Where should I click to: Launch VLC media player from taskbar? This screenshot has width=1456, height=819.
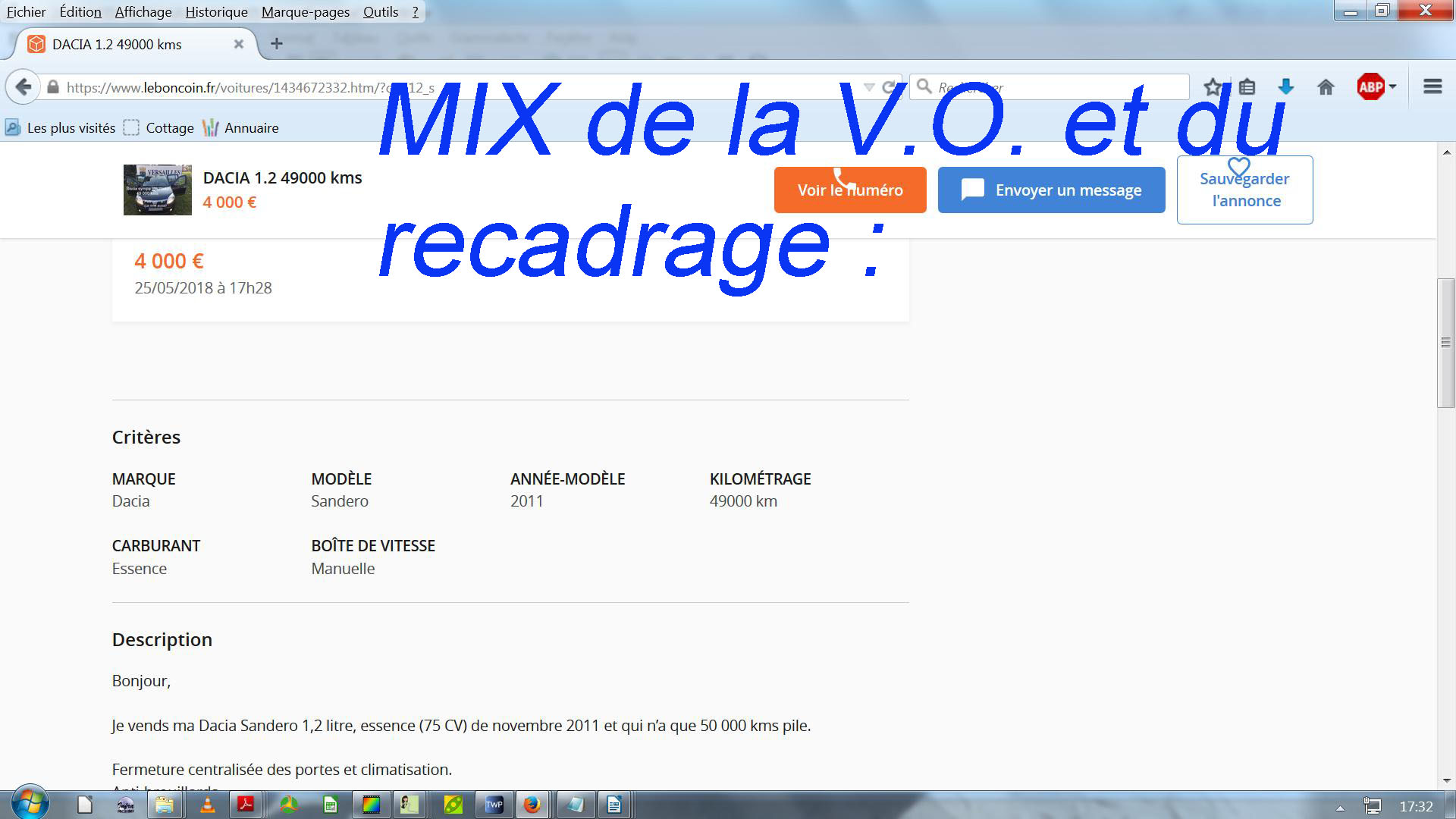click(x=206, y=805)
